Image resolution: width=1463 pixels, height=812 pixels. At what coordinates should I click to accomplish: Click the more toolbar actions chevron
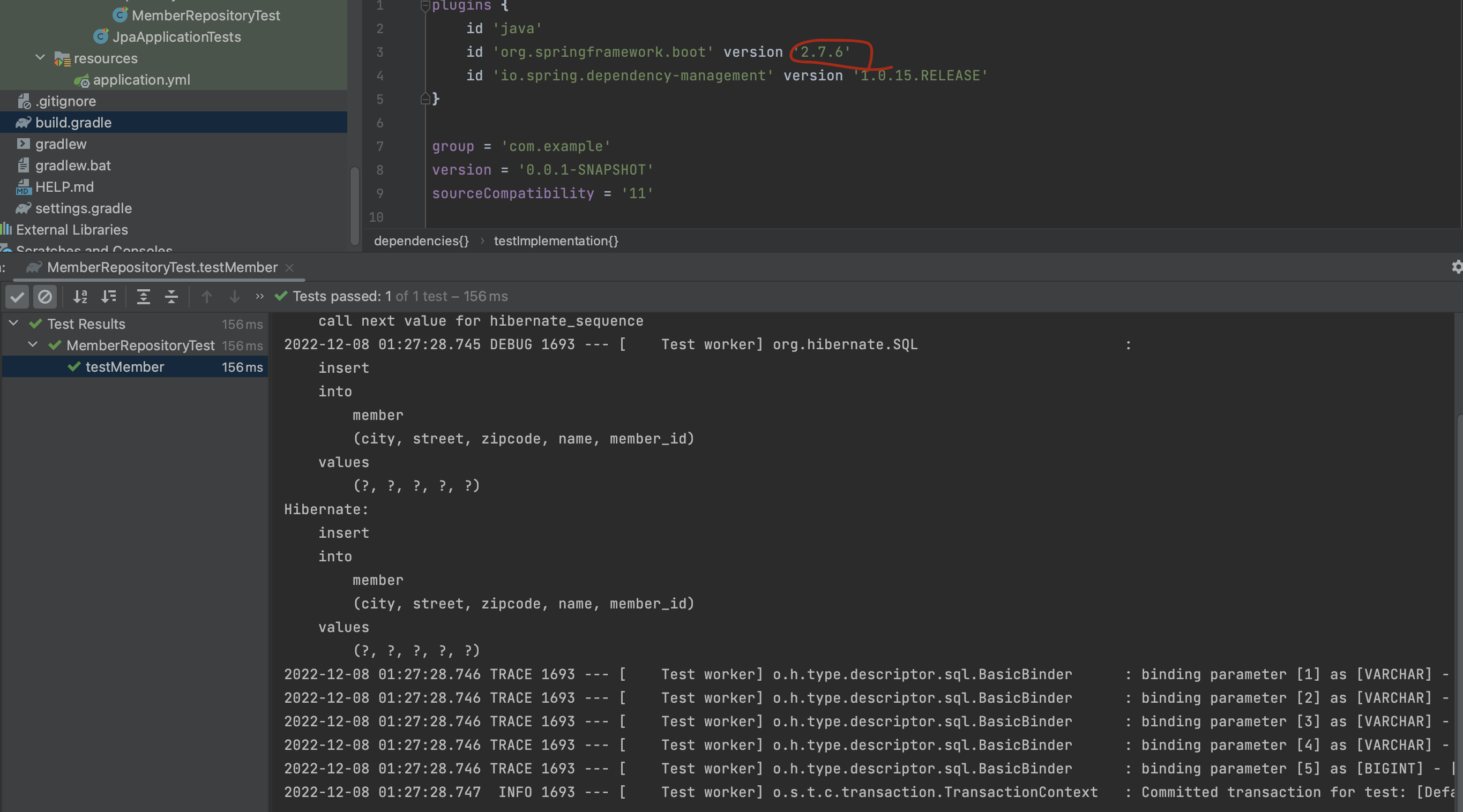point(259,296)
